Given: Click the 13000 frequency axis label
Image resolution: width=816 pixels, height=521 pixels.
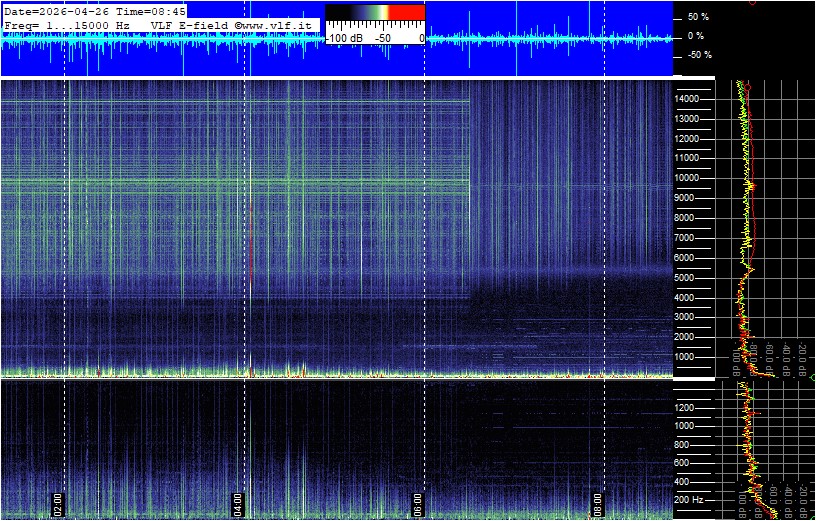Looking at the screenshot, I should (x=687, y=119).
